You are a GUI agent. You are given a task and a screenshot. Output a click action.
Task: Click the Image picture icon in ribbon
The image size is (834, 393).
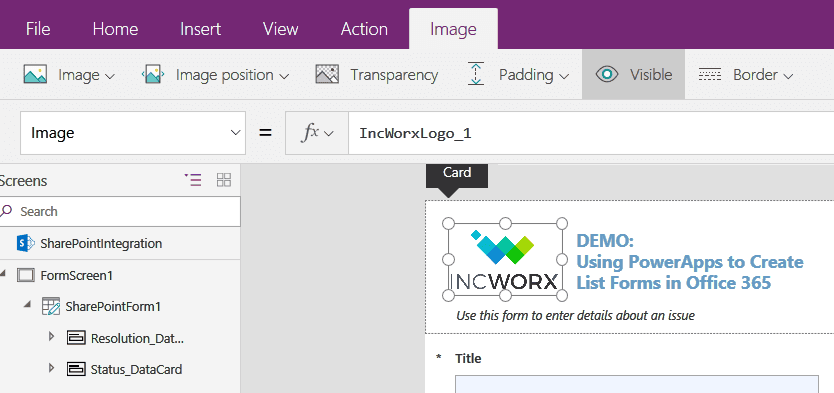(x=35, y=74)
